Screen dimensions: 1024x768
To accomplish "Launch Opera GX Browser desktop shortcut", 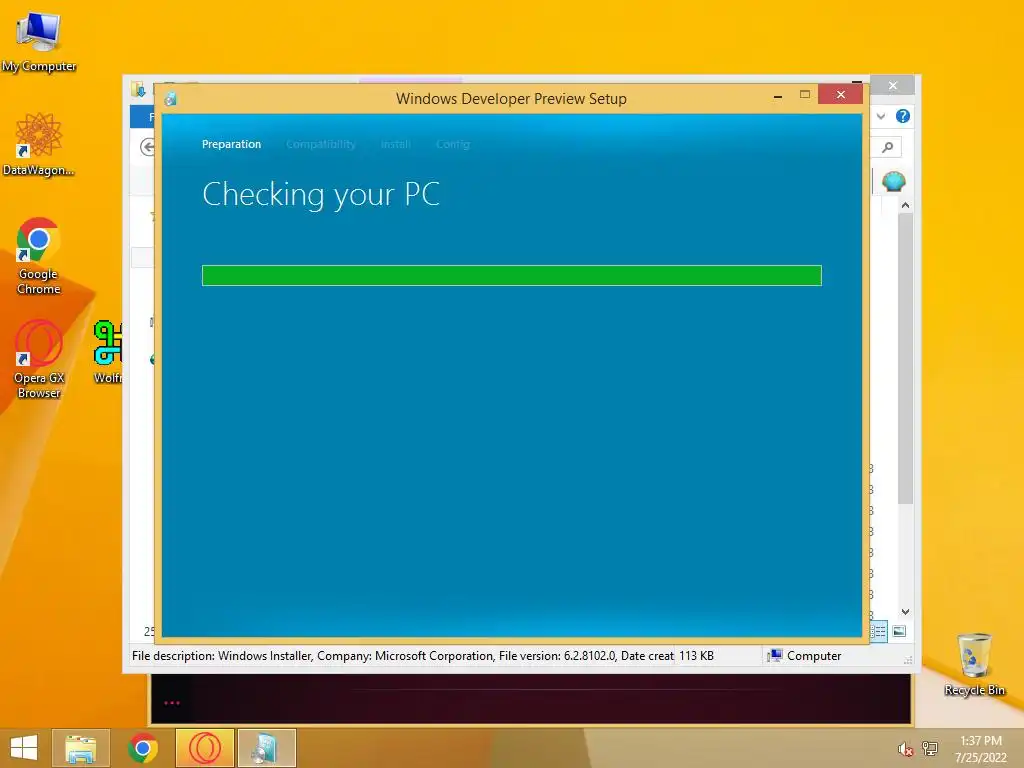I will coord(39,359).
